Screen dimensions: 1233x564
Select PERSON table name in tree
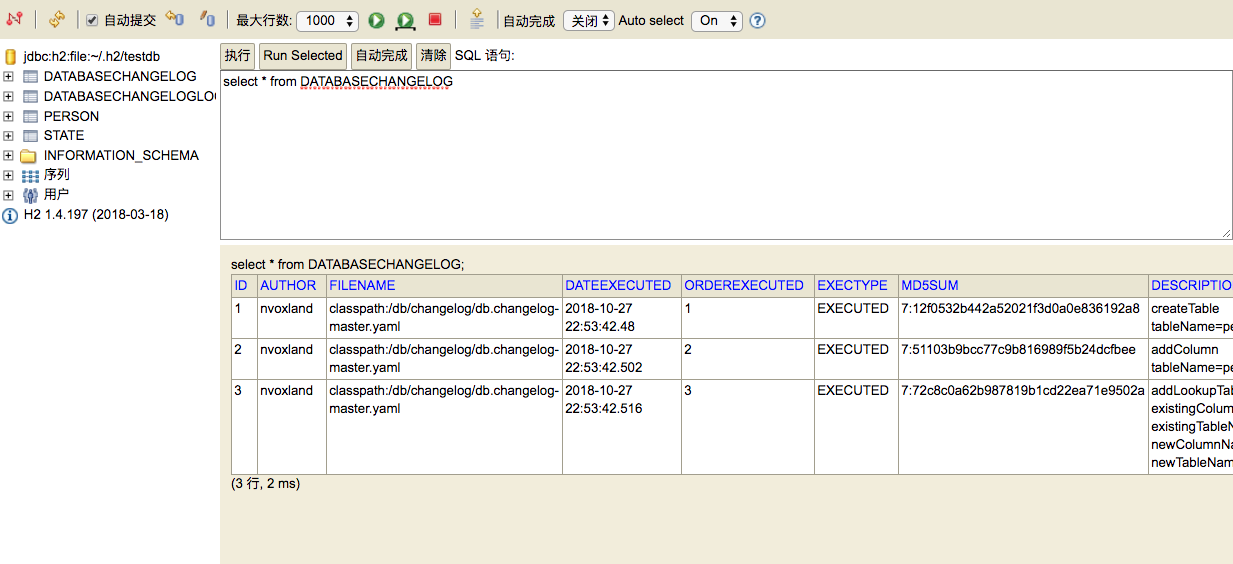click(x=71, y=116)
